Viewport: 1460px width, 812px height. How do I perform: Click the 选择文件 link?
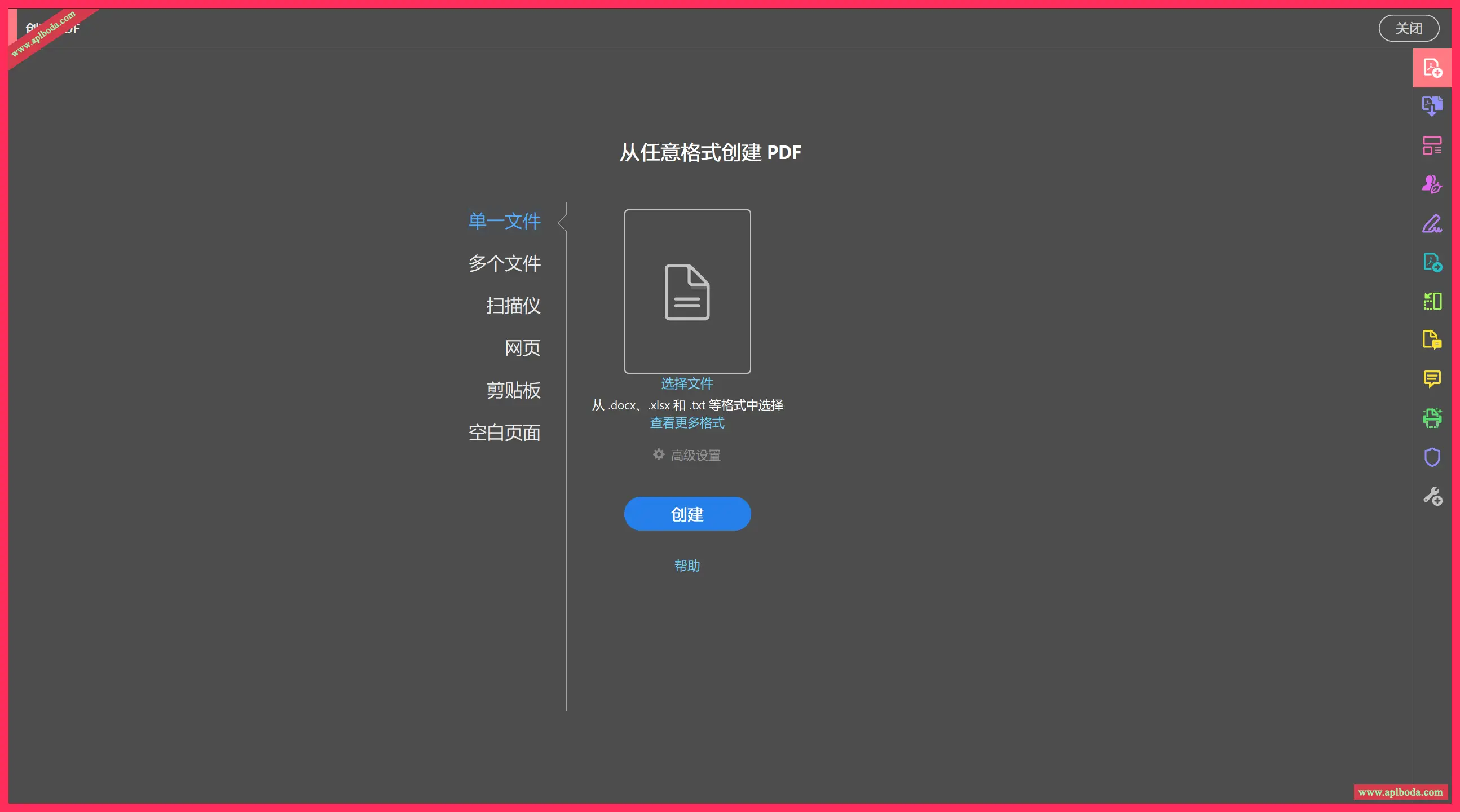tap(686, 383)
